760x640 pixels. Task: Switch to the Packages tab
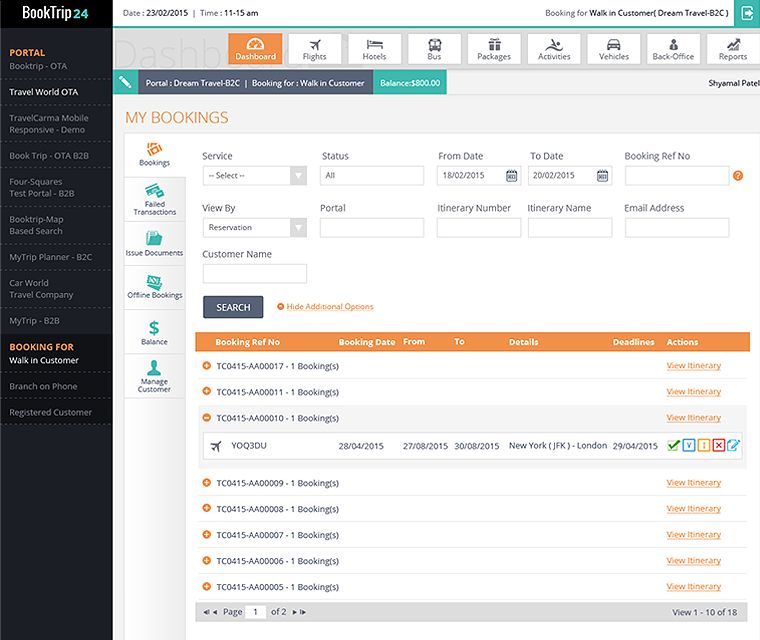[x=494, y=48]
